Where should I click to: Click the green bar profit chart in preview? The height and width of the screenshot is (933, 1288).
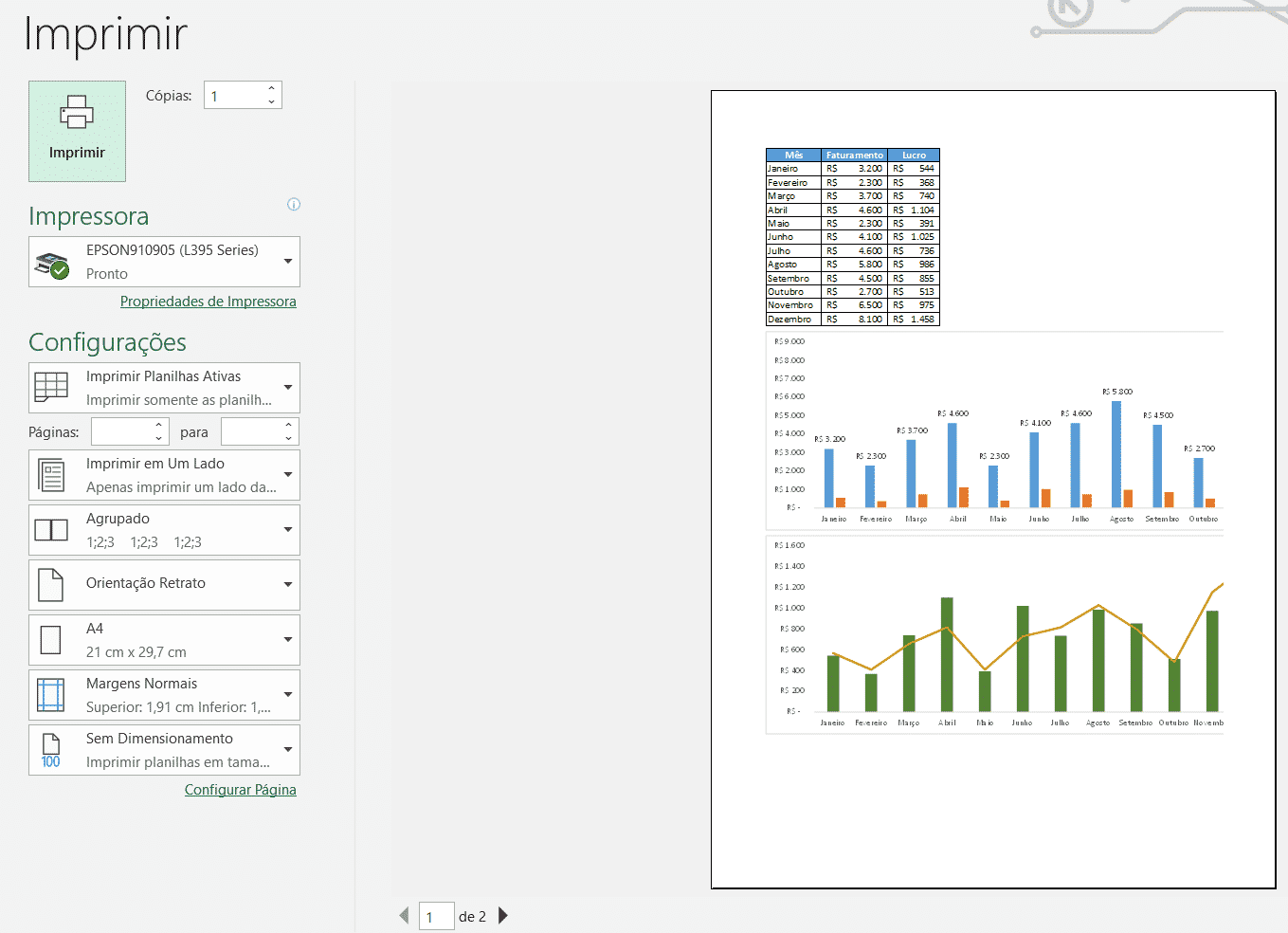pos(994,635)
